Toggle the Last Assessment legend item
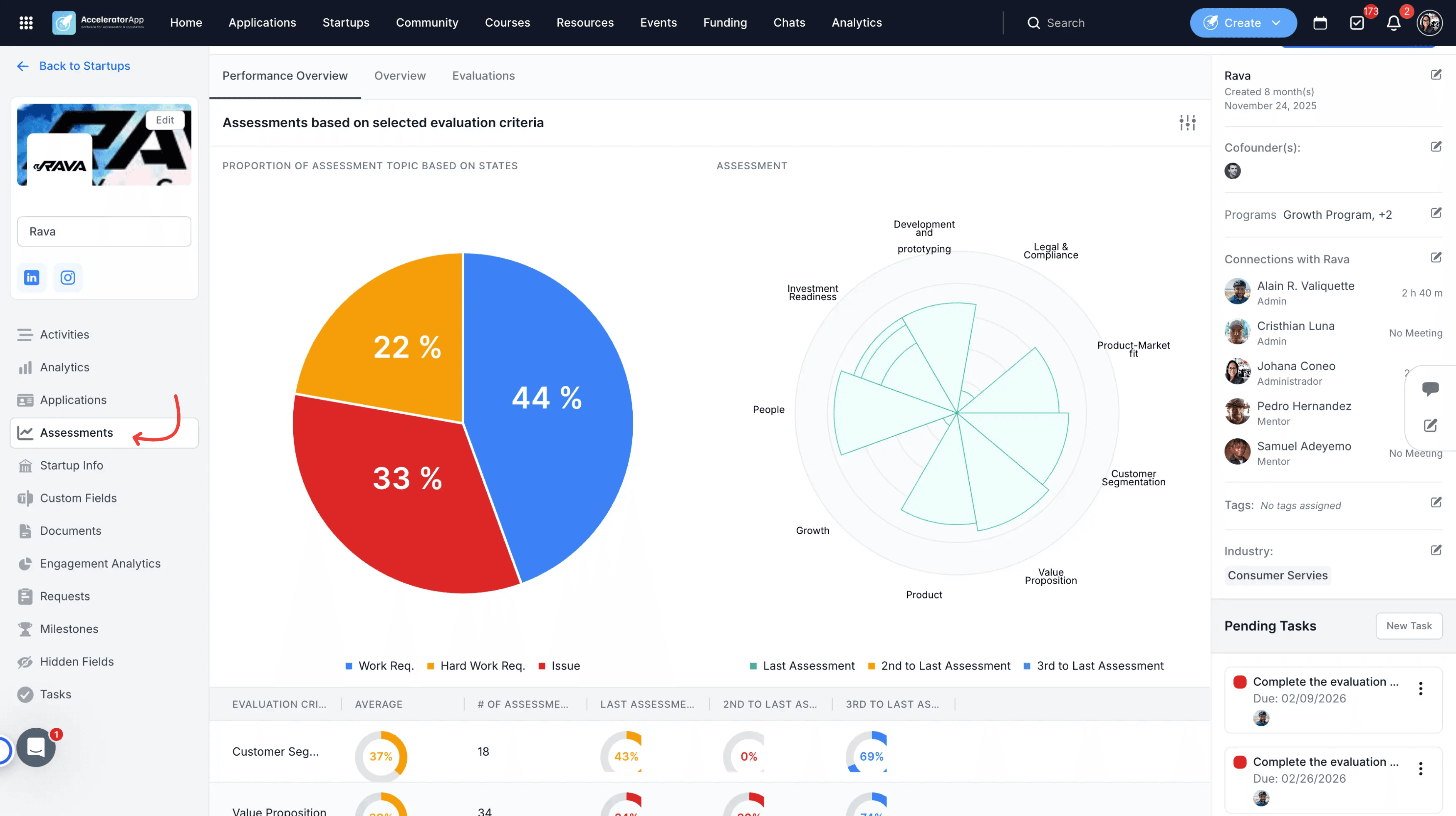1456x816 pixels. tap(802, 666)
